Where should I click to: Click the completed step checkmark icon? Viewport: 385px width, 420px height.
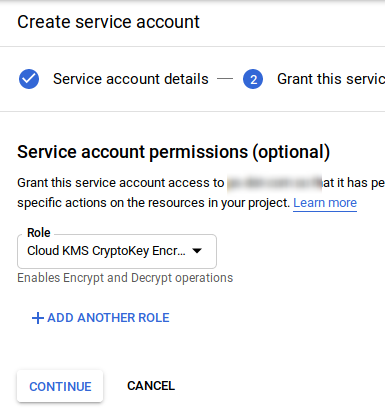coord(29,79)
